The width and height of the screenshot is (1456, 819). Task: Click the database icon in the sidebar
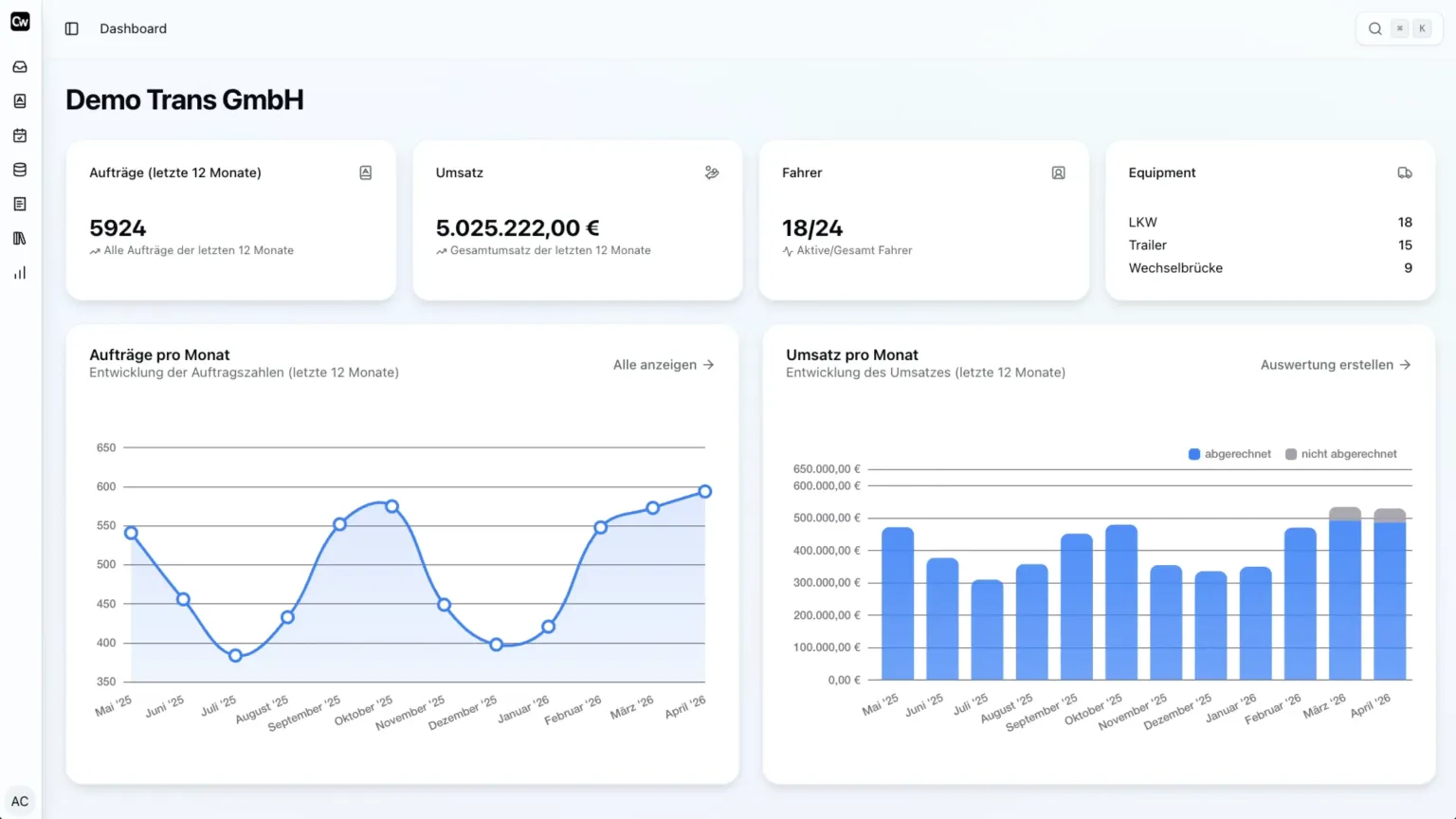pos(19,169)
